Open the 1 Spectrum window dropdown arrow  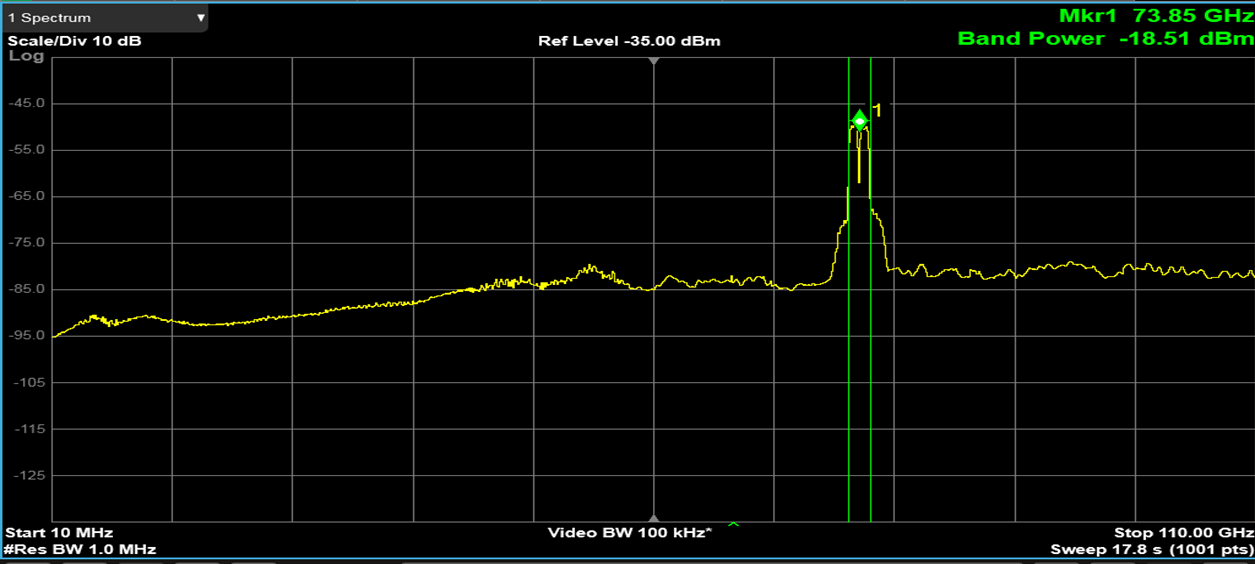click(201, 18)
